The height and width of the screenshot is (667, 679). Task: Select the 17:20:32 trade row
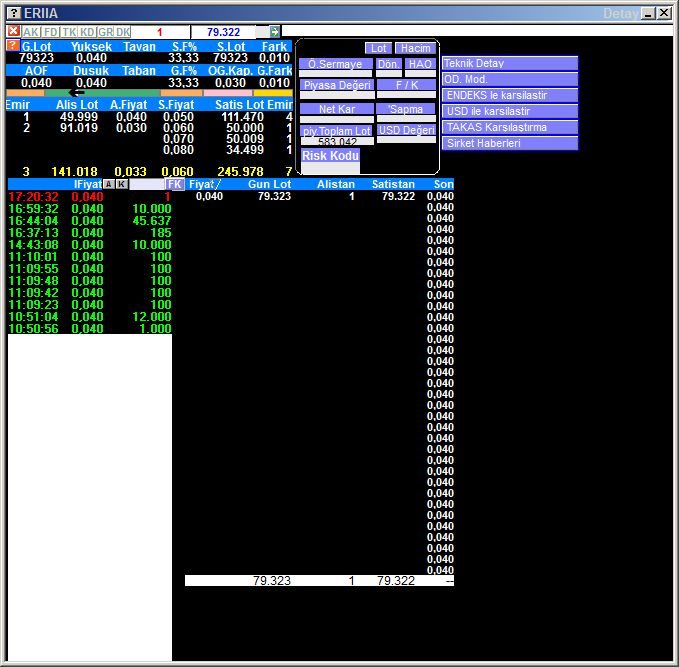click(x=90, y=197)
